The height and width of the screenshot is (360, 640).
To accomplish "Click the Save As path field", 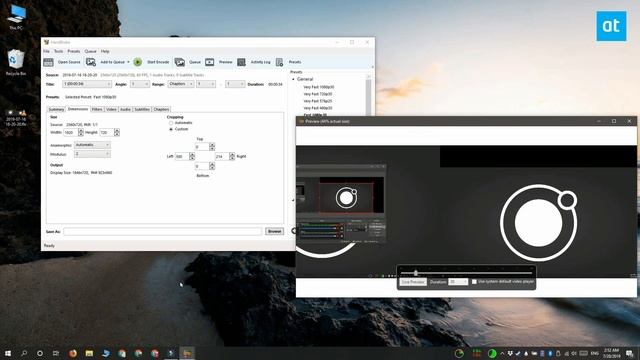I will coord(162,231).
